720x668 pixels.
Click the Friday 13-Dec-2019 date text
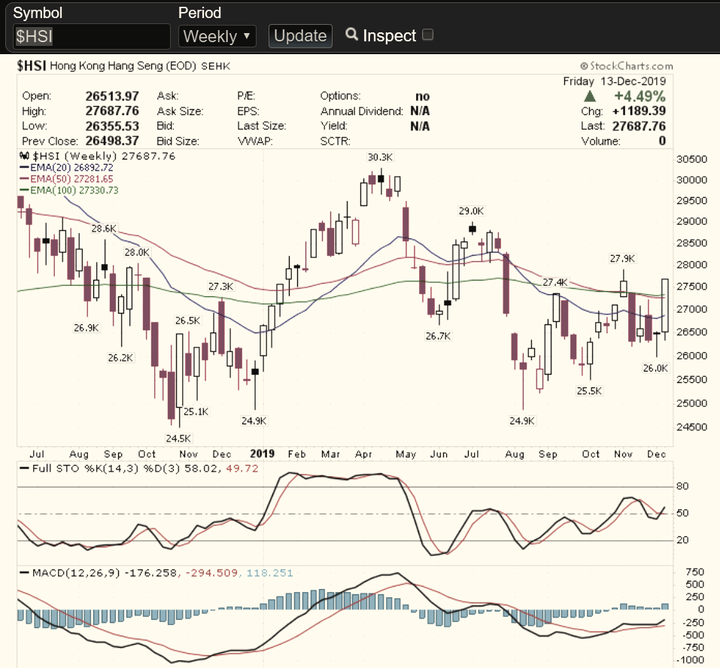614,82
